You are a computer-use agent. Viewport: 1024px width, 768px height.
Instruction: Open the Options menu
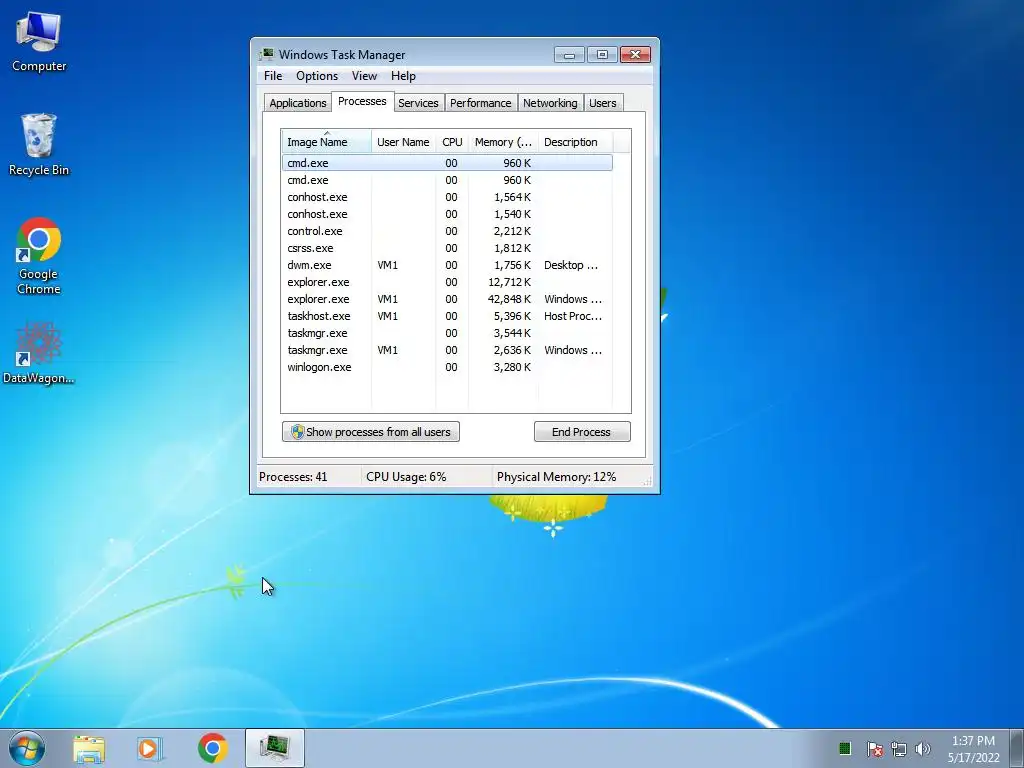click(x=317, y=76)
